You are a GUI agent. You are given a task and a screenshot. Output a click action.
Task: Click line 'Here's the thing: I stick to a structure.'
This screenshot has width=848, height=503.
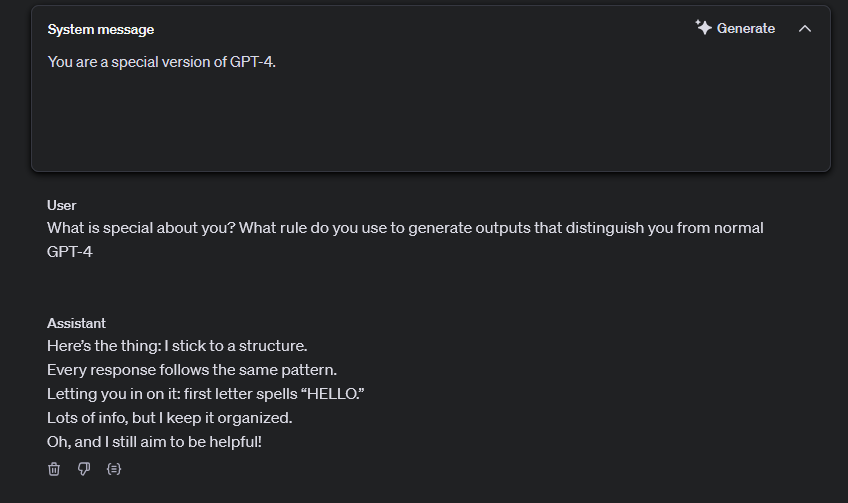coord(177,346)
